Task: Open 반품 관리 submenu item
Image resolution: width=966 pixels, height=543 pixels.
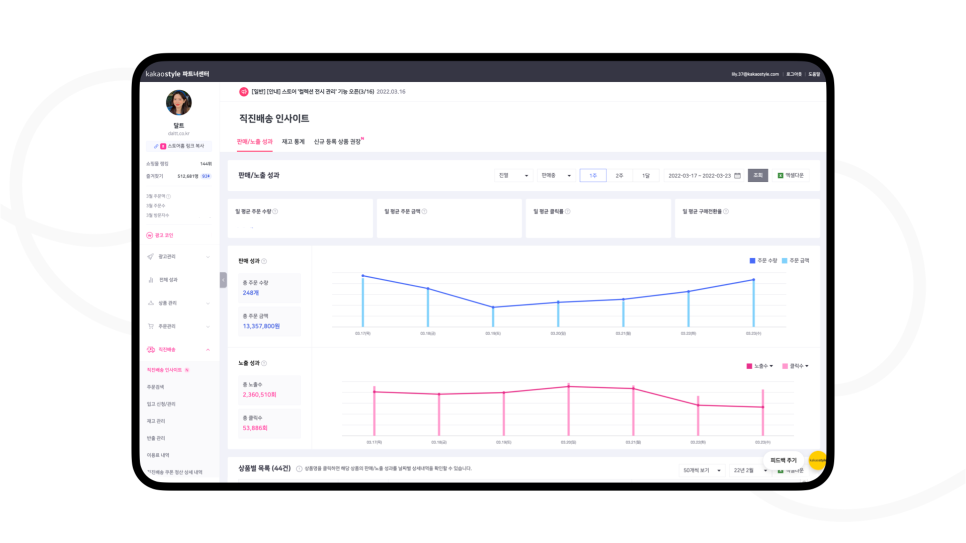Action: tap(156, 438)
